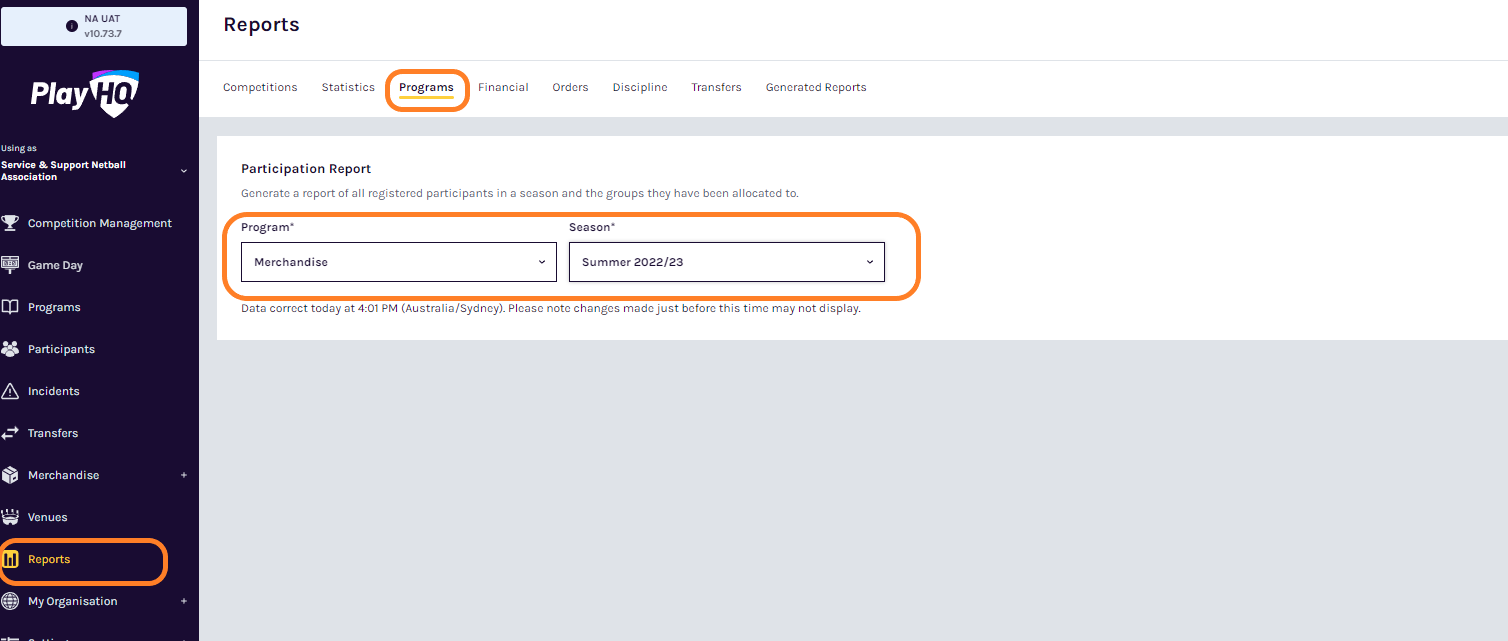Open Competition Management in sidebar
This screenshot has height=641, width=1508.
click(99, 223)
